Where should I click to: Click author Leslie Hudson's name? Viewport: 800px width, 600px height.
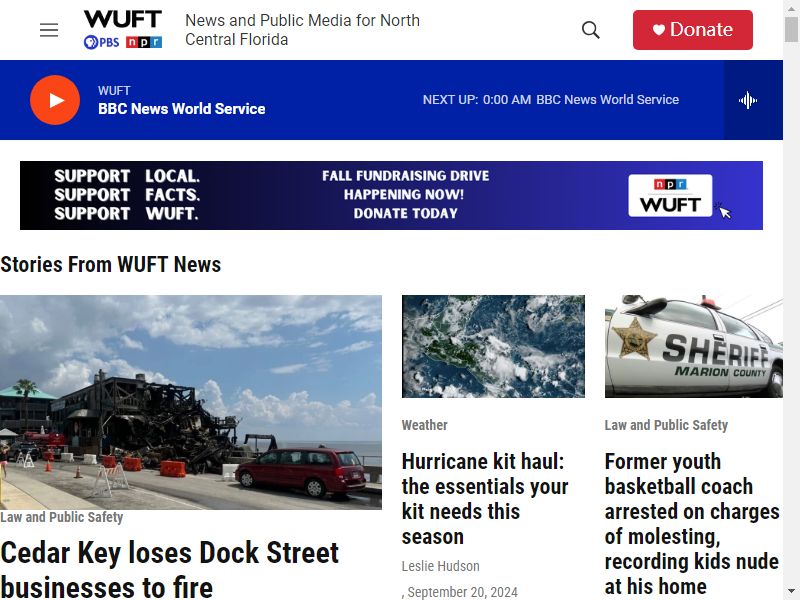(440, 566)
